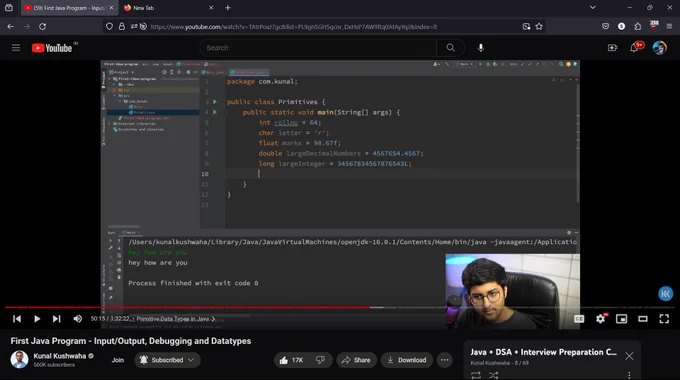Image resolution: width=680 pixels, height=380 pixels.
Task: Open tracking protection shield in address bar
Action: (109, 26)
